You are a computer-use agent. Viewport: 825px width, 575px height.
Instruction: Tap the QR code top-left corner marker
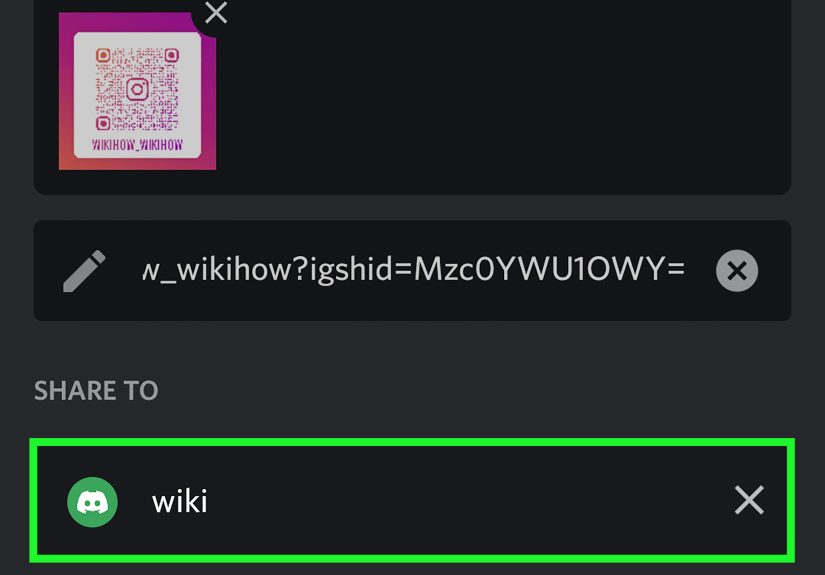point(103,55)
